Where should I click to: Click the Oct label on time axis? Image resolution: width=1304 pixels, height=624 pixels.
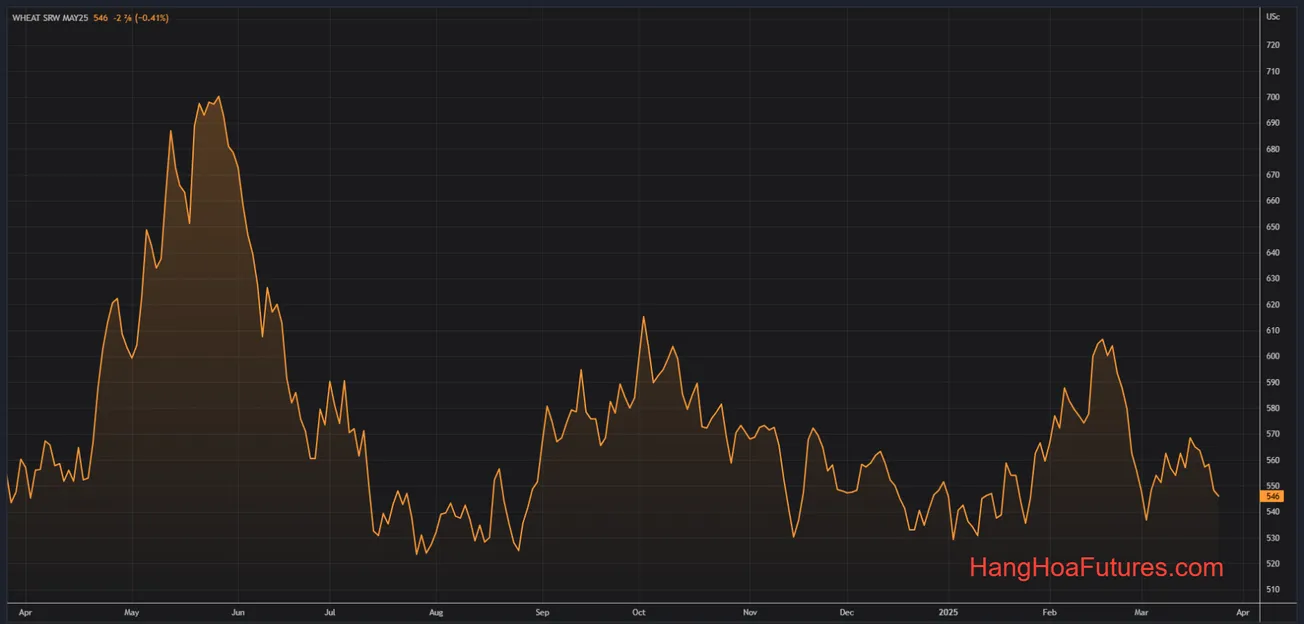point(639,611)
